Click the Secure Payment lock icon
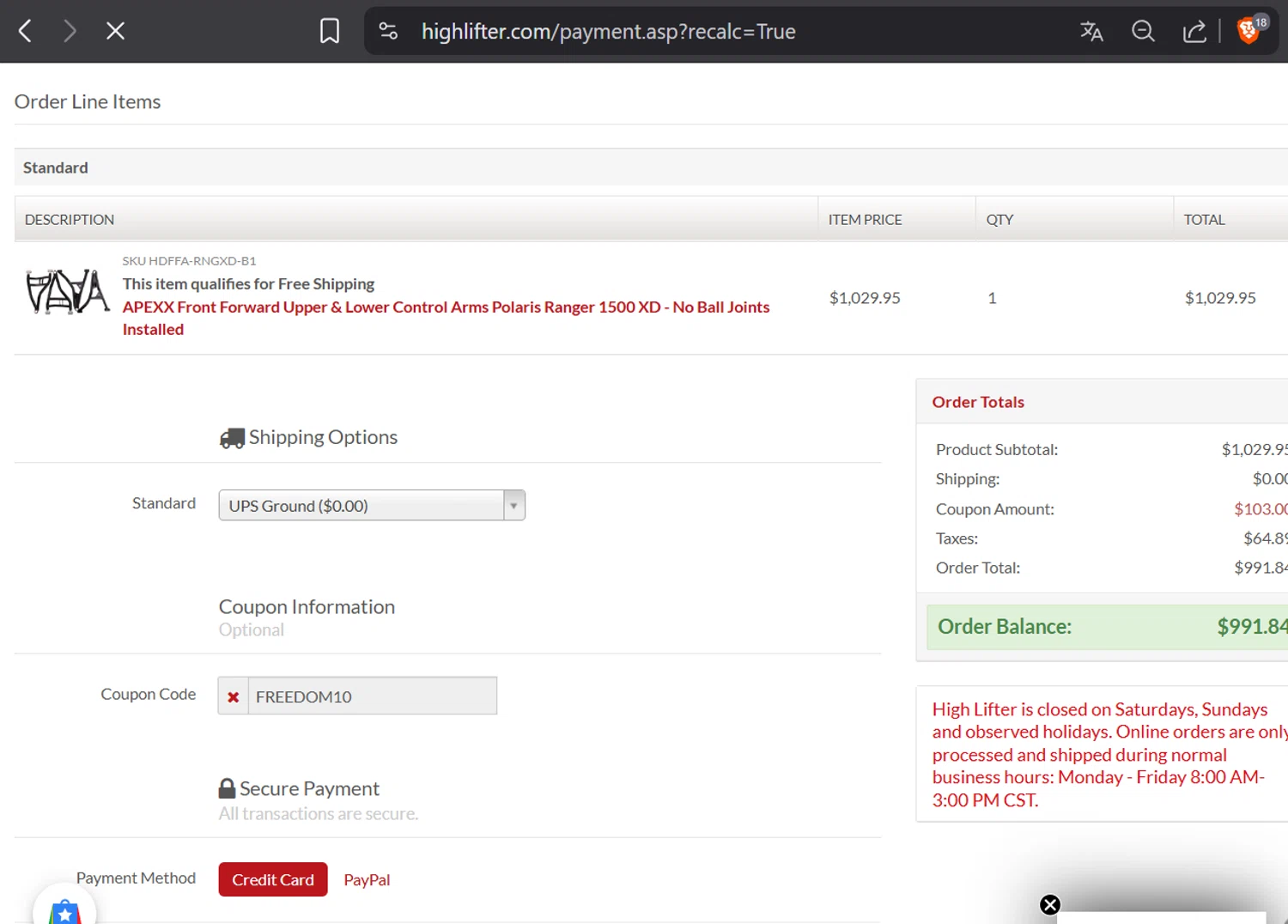 coord(227,788)
